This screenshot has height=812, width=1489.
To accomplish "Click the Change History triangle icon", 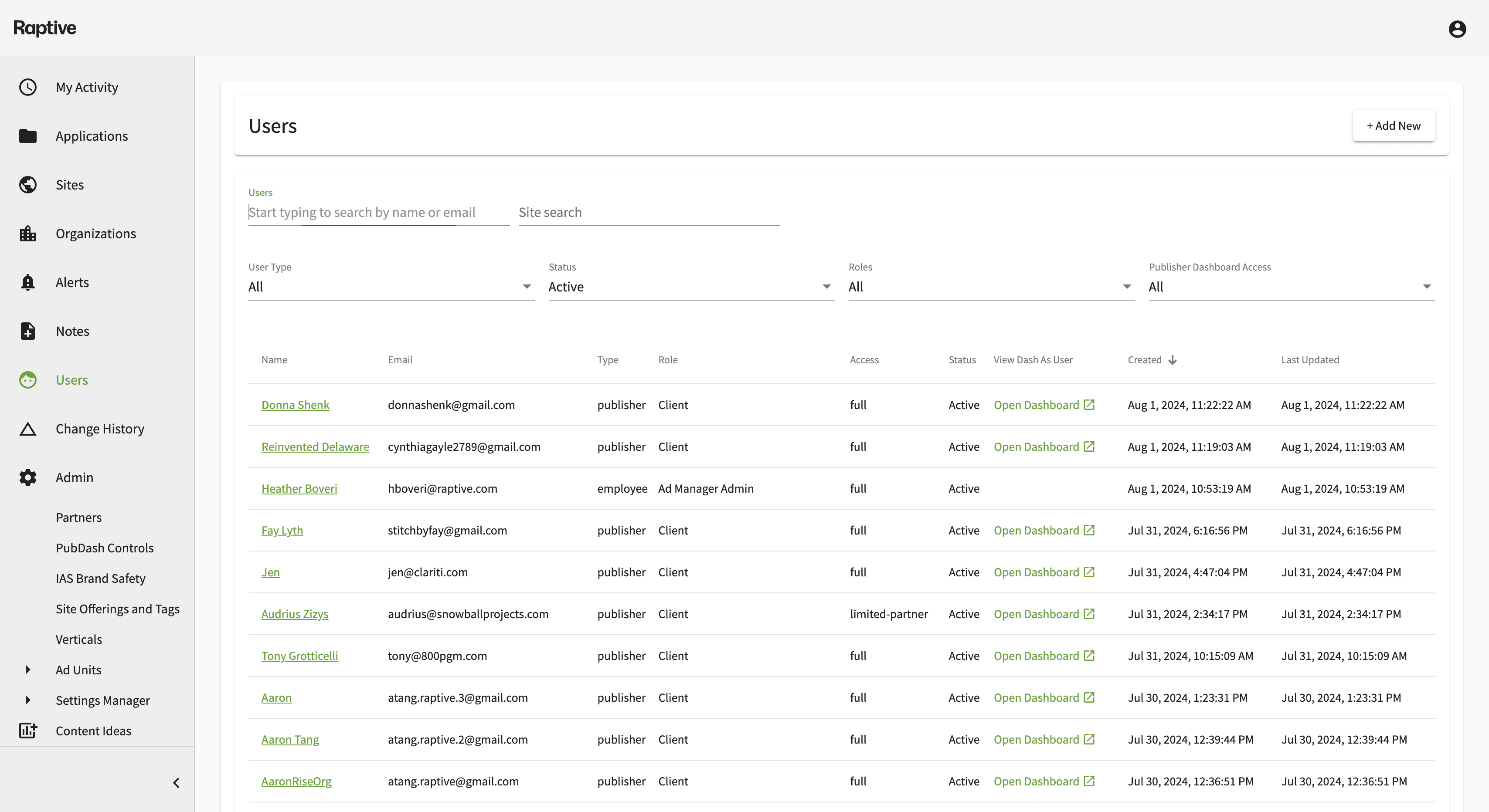I will pyautogui.click(x=28, y=429).
